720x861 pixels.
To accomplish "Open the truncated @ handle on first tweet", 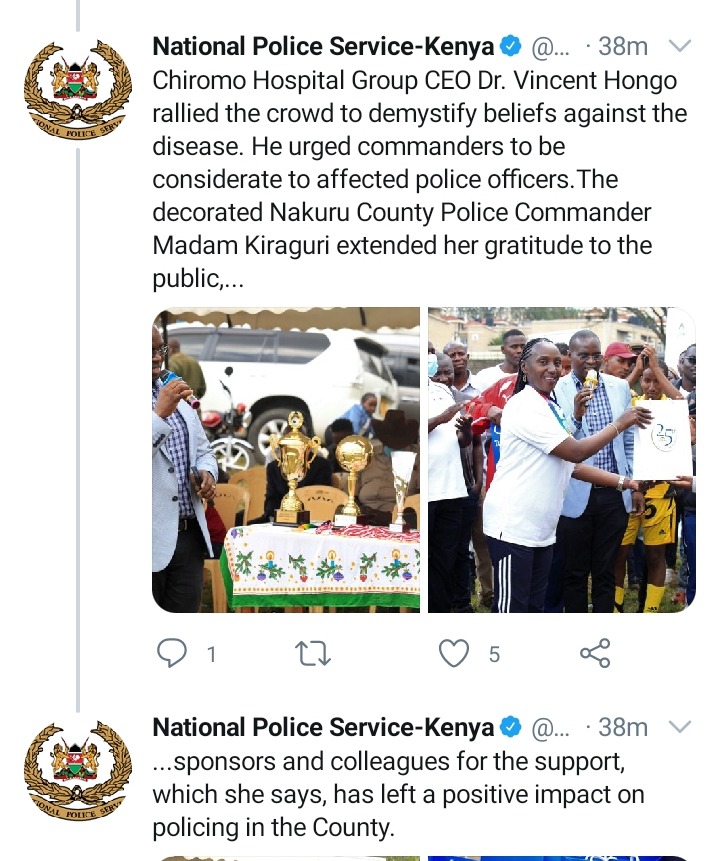I will [x=550, y=48].
